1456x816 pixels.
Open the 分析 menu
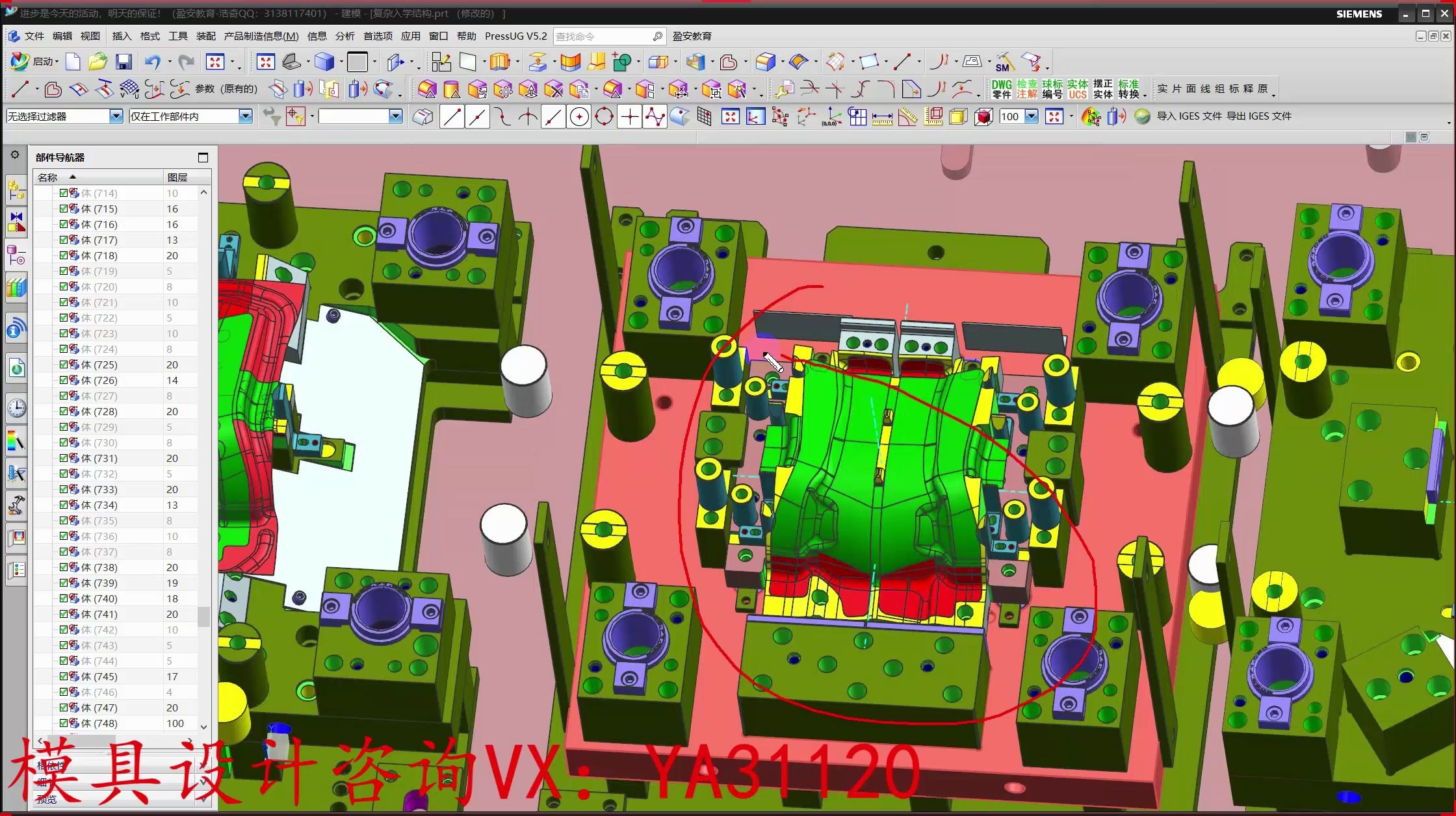pos(344,36)
